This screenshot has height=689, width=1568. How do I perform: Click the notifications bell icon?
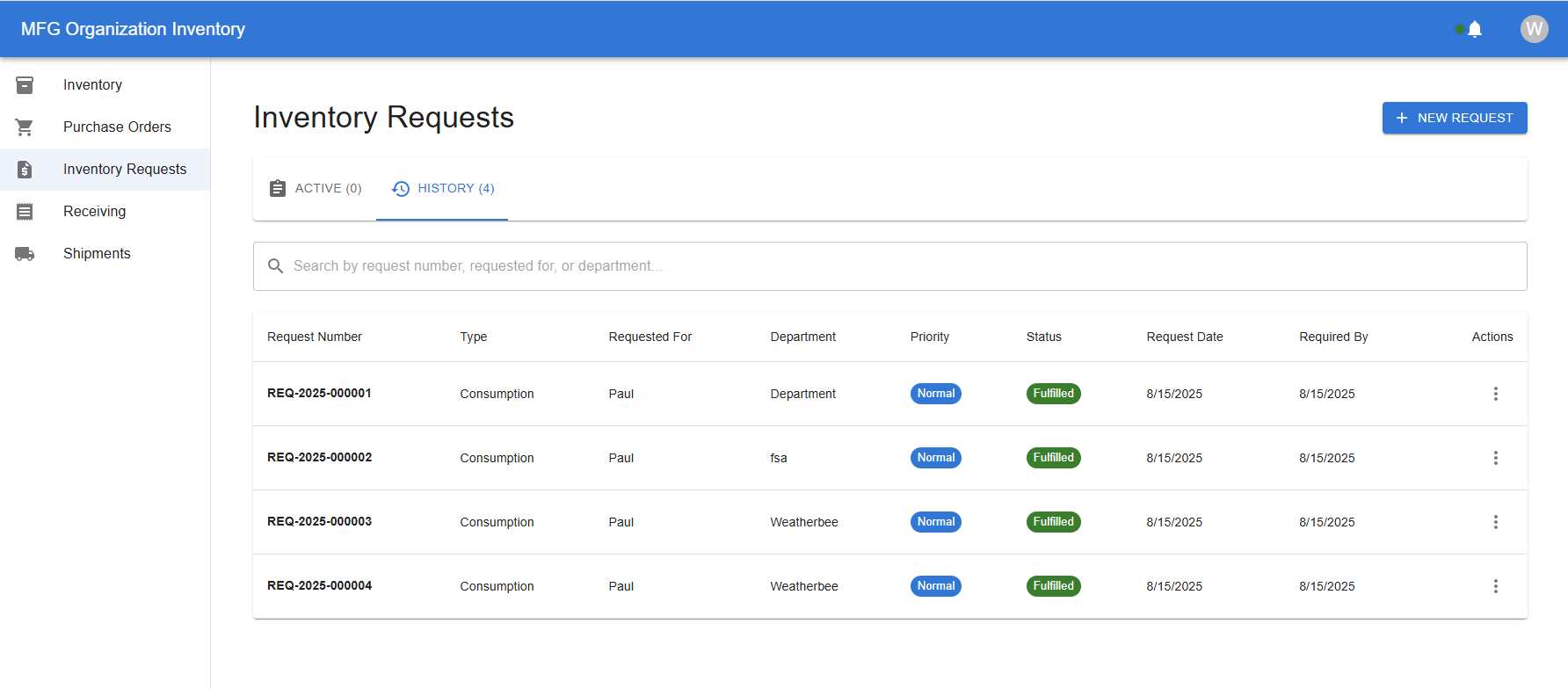[1475, 29]
